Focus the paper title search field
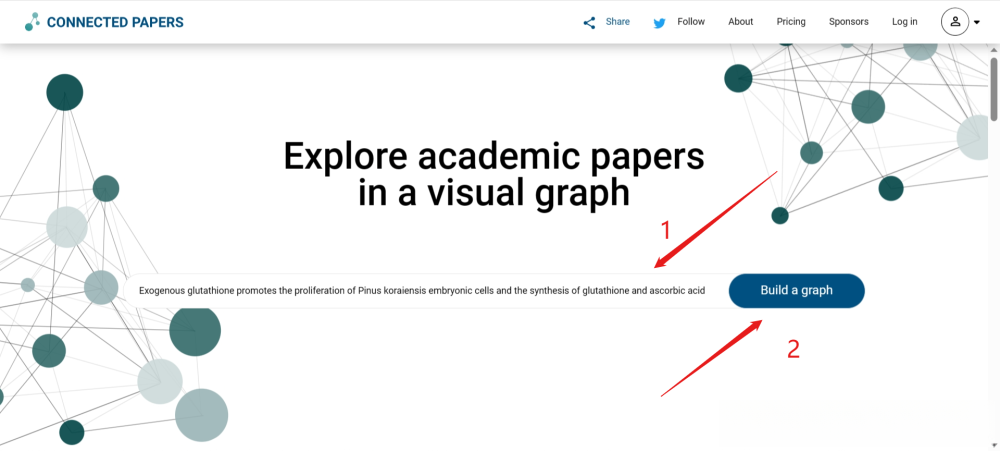 (x=422, y=291)
